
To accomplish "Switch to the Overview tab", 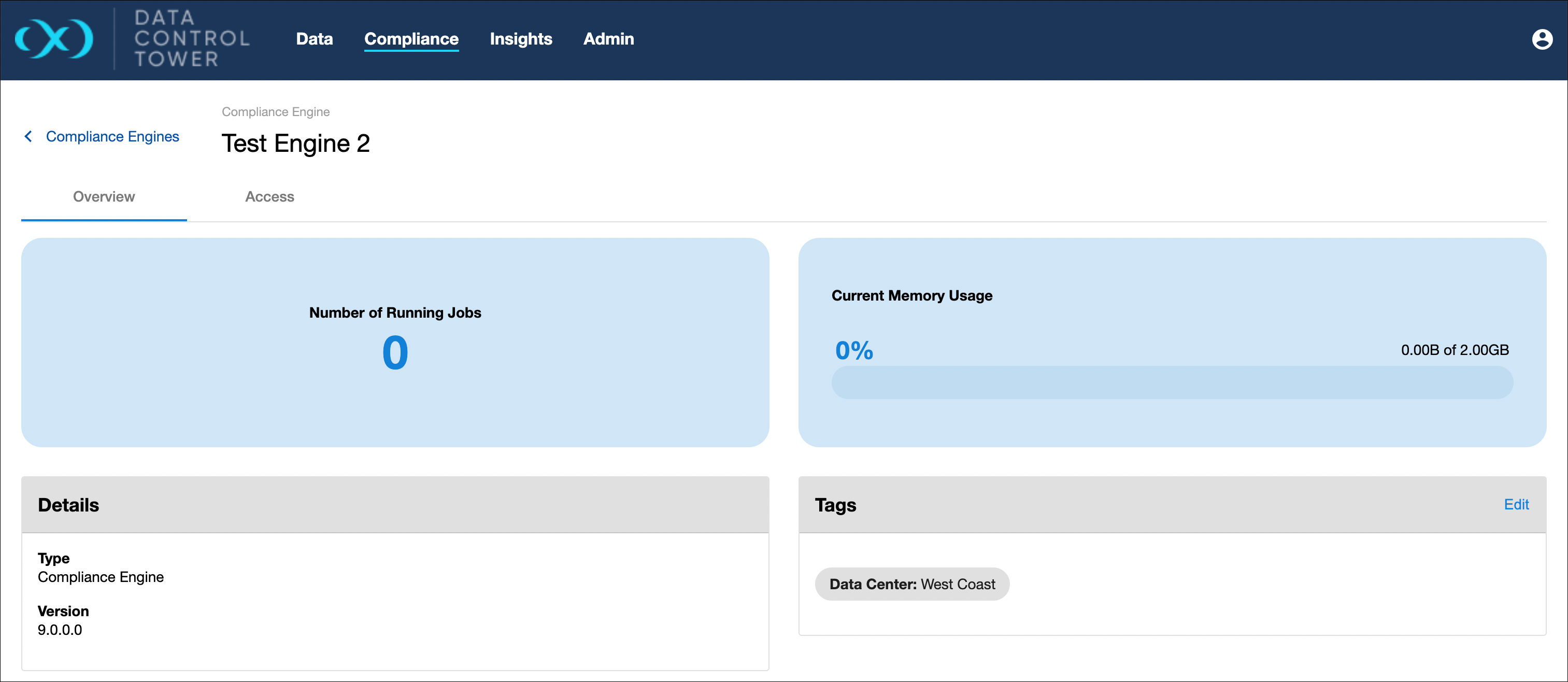I will [104, 197].
